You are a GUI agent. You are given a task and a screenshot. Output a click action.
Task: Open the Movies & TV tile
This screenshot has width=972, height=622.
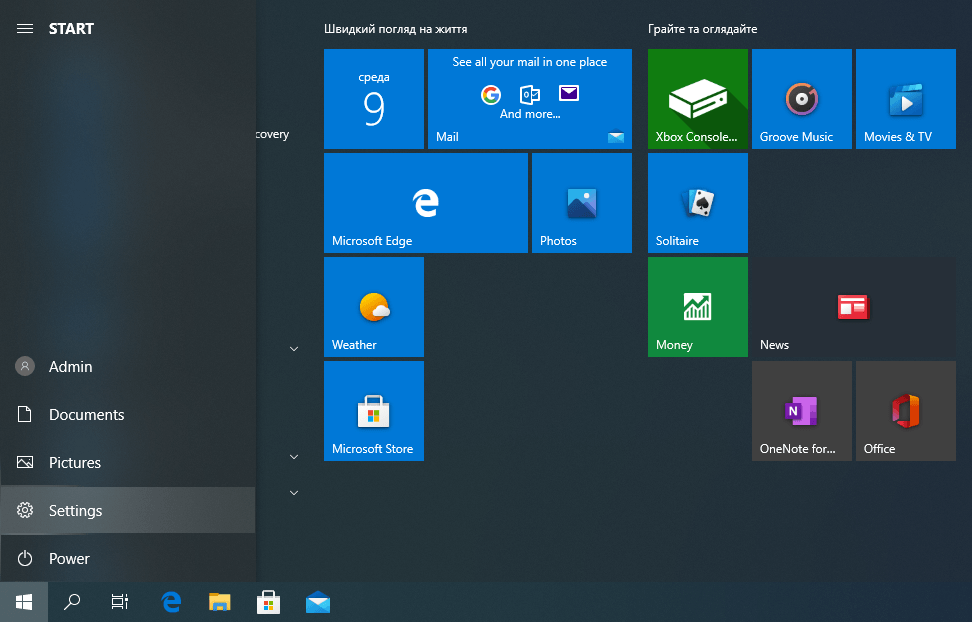906,99
